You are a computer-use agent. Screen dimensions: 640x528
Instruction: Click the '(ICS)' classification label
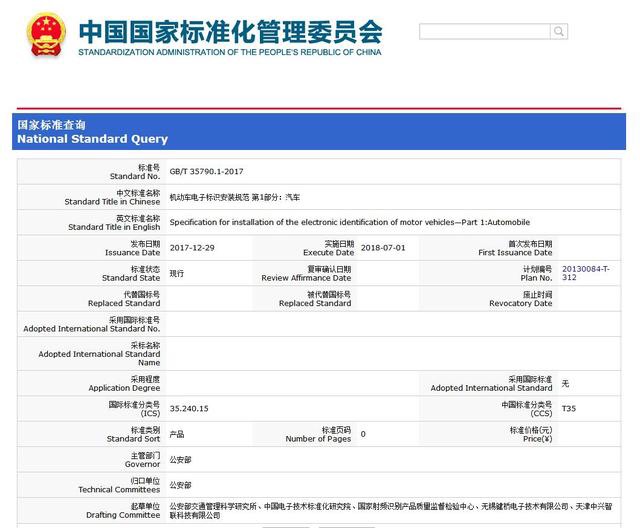point(150,413)
